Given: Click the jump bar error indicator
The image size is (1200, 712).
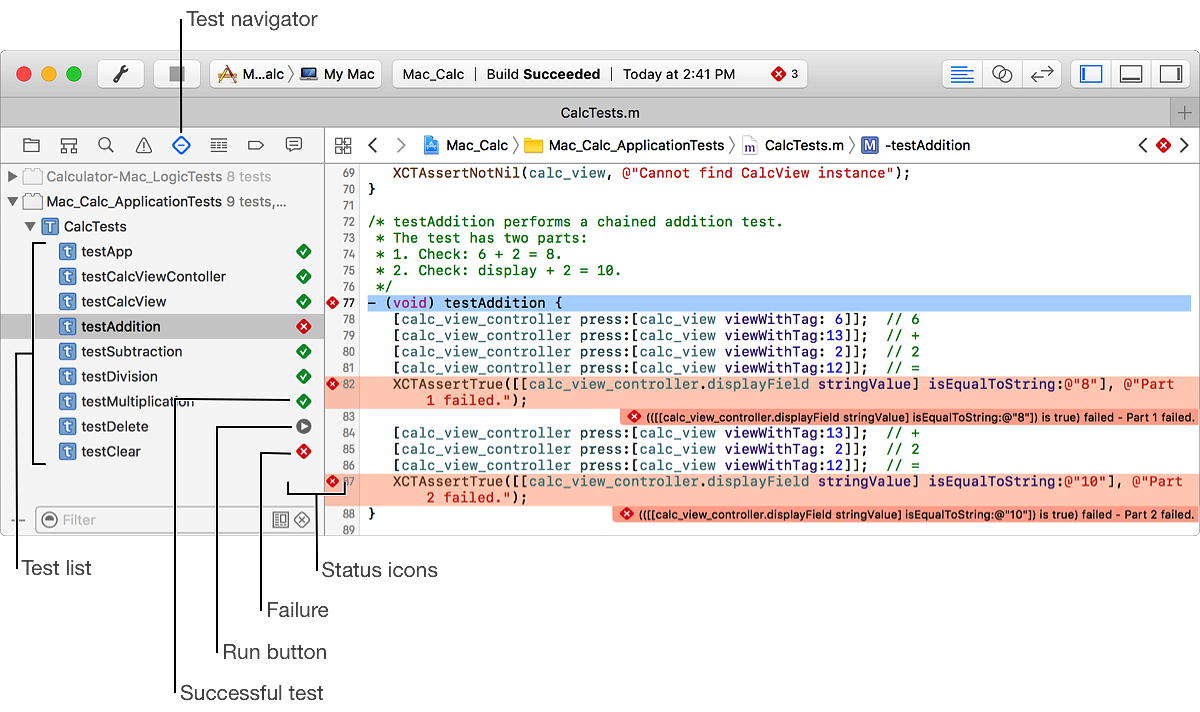Looking at the screenshot, I should pyautogui.click(x=1163, y=145).
